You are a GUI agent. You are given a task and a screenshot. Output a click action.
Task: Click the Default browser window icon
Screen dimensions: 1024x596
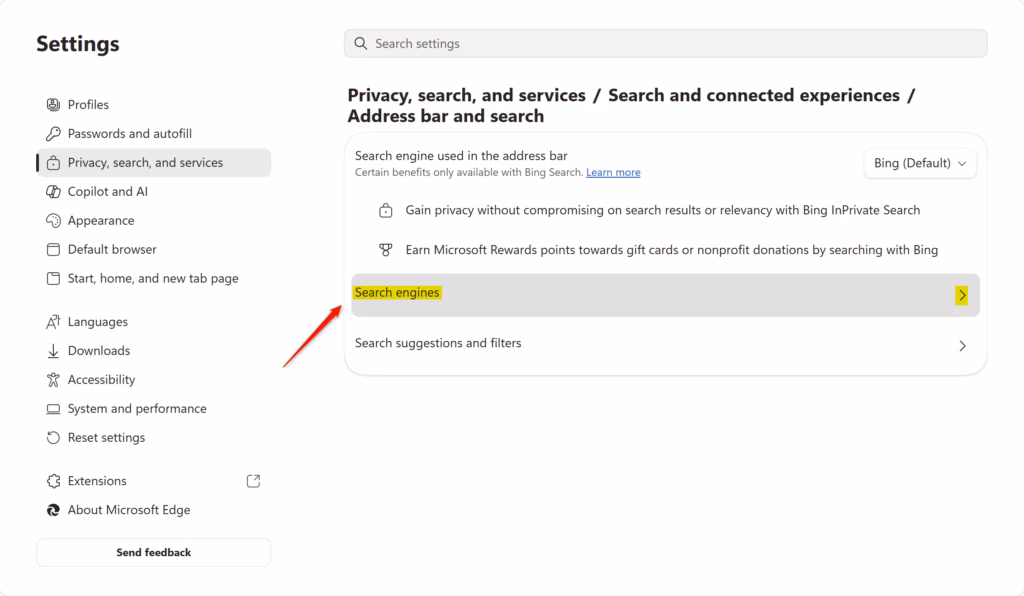(53, 249)
